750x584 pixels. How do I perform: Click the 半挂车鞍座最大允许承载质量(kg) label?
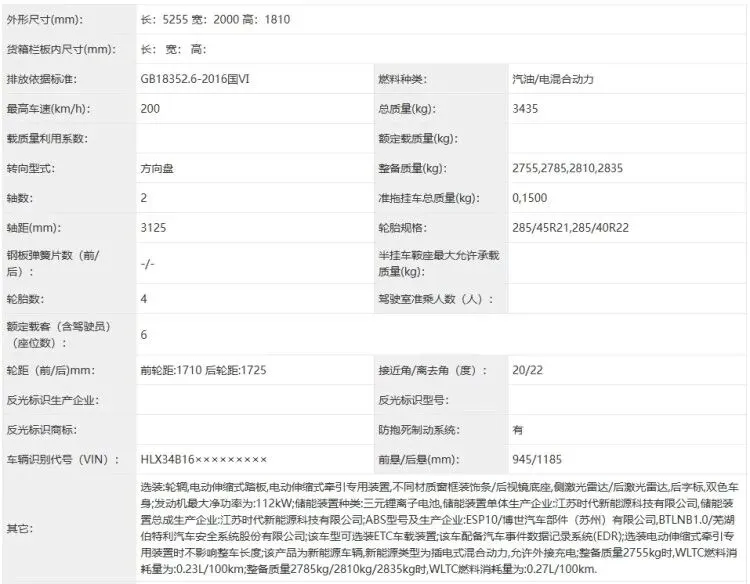pyautogui.click(x=439, y=264)
